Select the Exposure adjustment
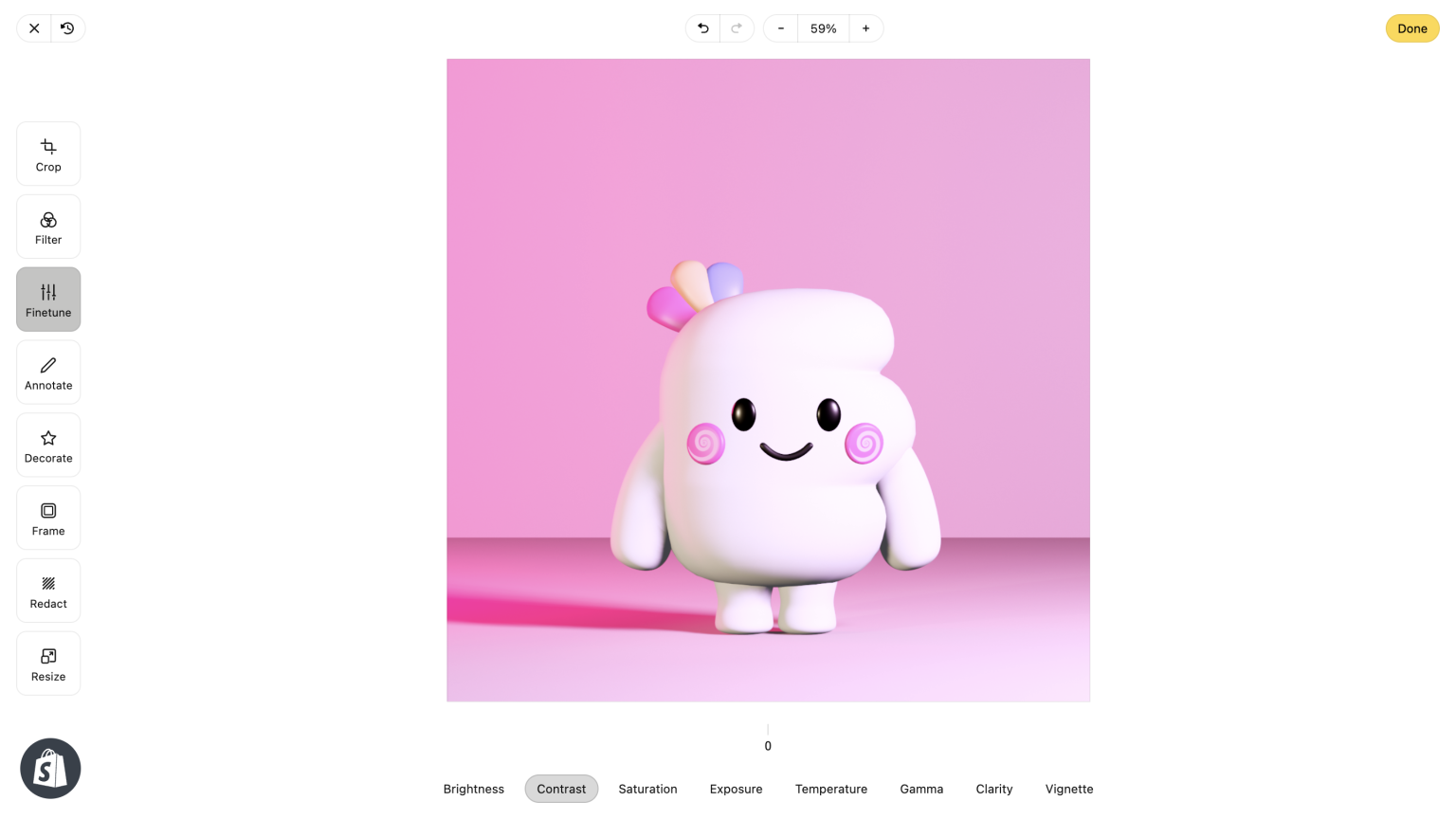Screen dimensions: 1456x819 click(x=736, y=789)
